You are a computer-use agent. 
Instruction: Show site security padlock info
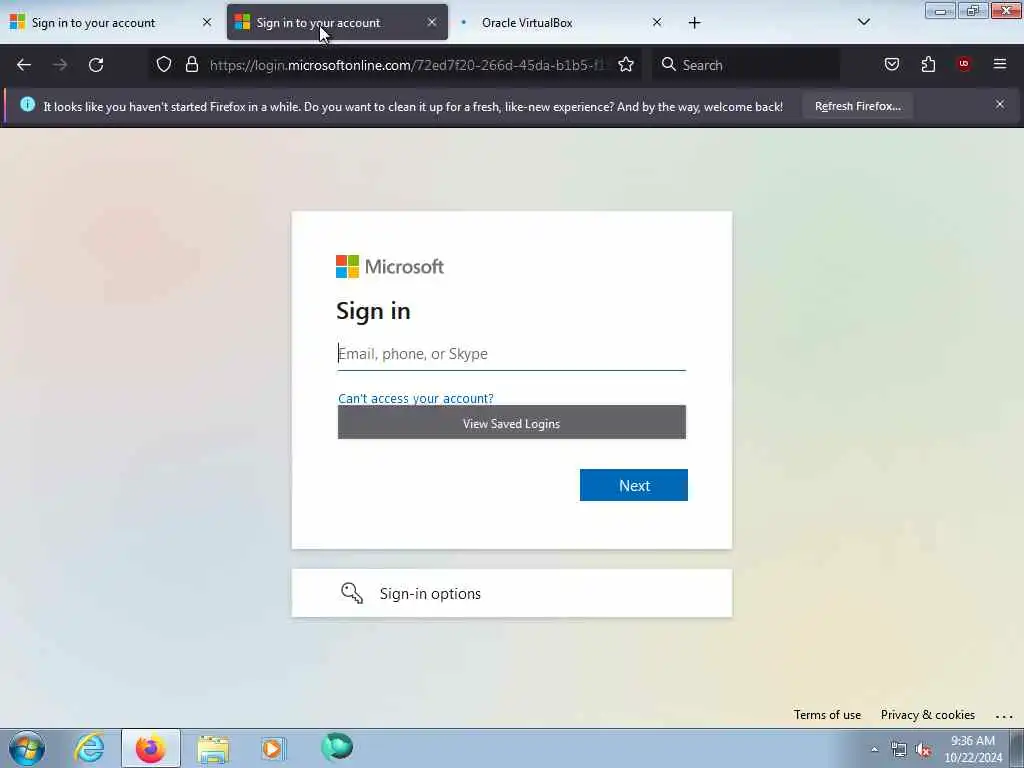(191, 65)
